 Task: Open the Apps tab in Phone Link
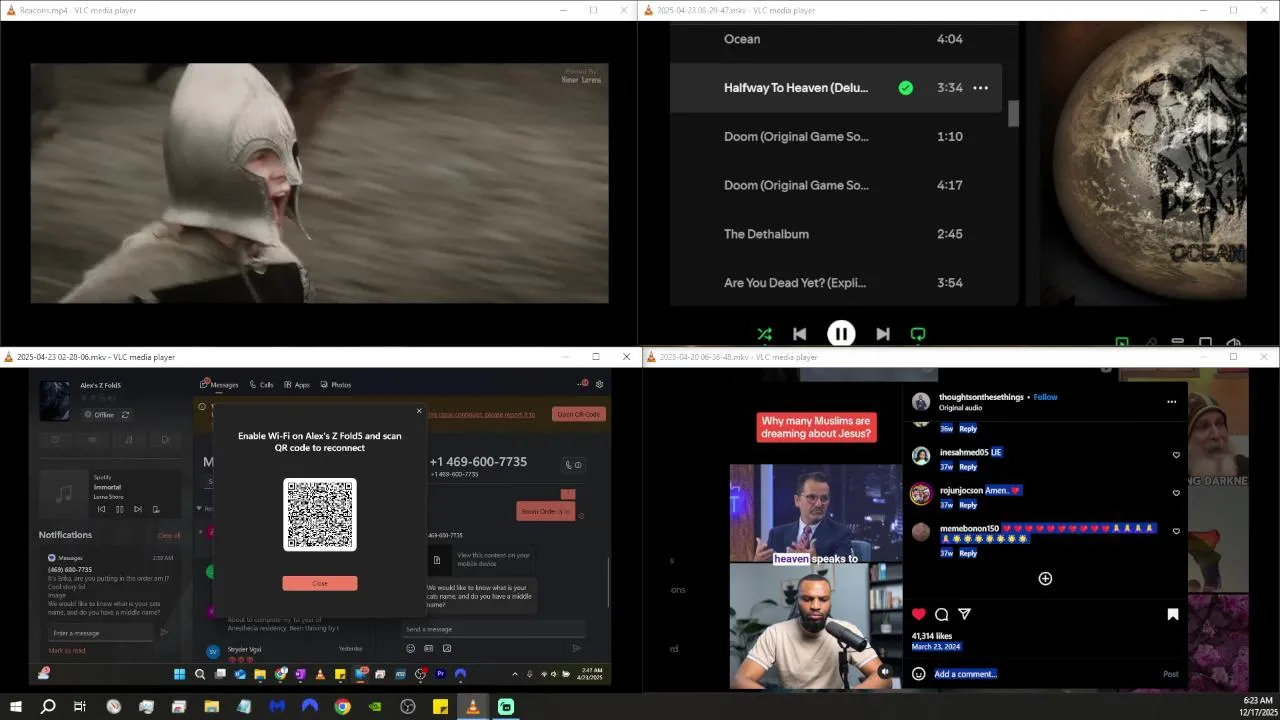tap(297, 385)
